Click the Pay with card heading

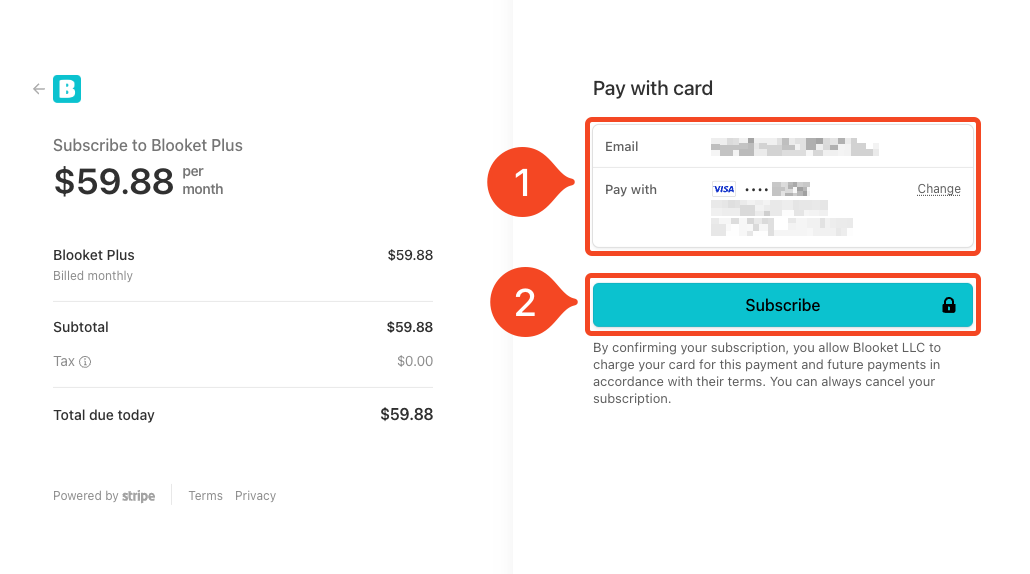pyautogui.click(x=653, y=88)
